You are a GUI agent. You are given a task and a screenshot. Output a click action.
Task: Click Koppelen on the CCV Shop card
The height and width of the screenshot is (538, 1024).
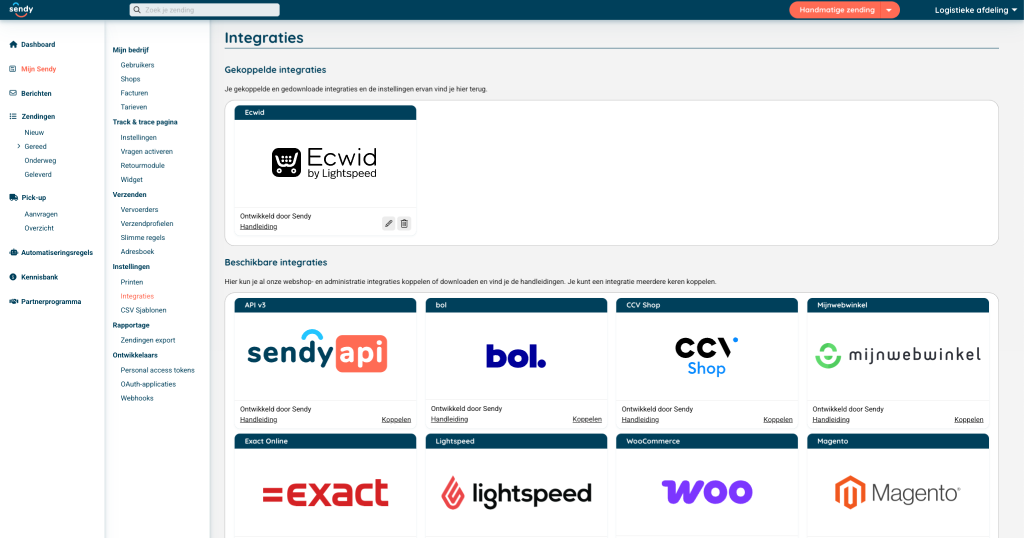778,420
